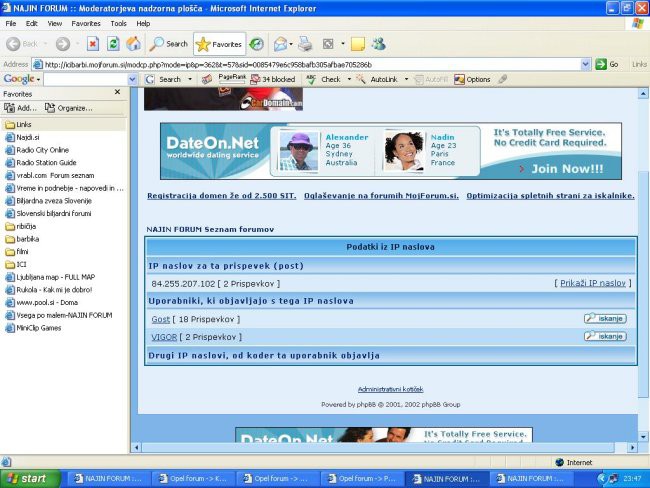650x488 pixels.
Task: Open the Search toolbar button
Action: (169, 44)
